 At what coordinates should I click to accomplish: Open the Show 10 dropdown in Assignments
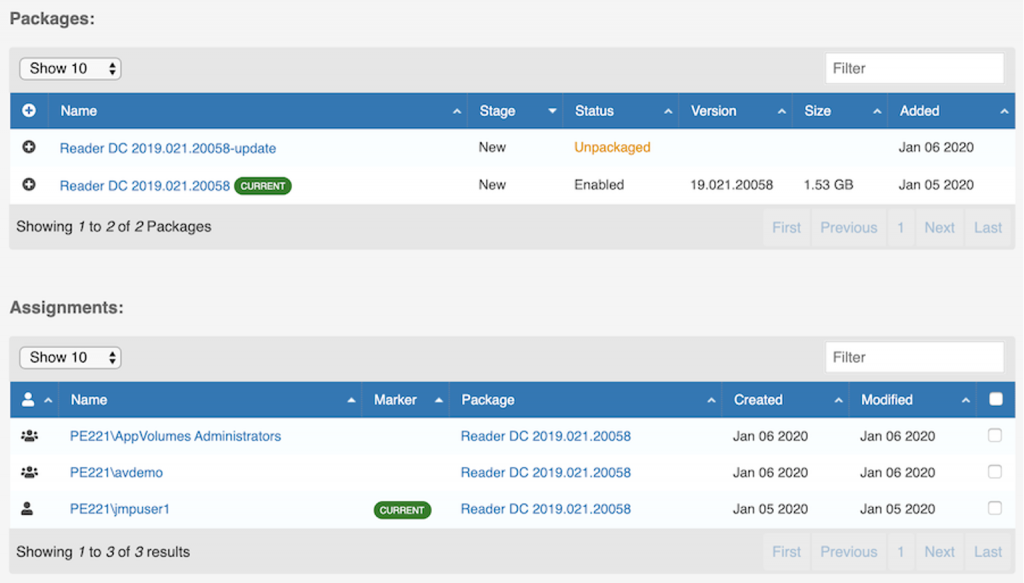coord(70,357)
